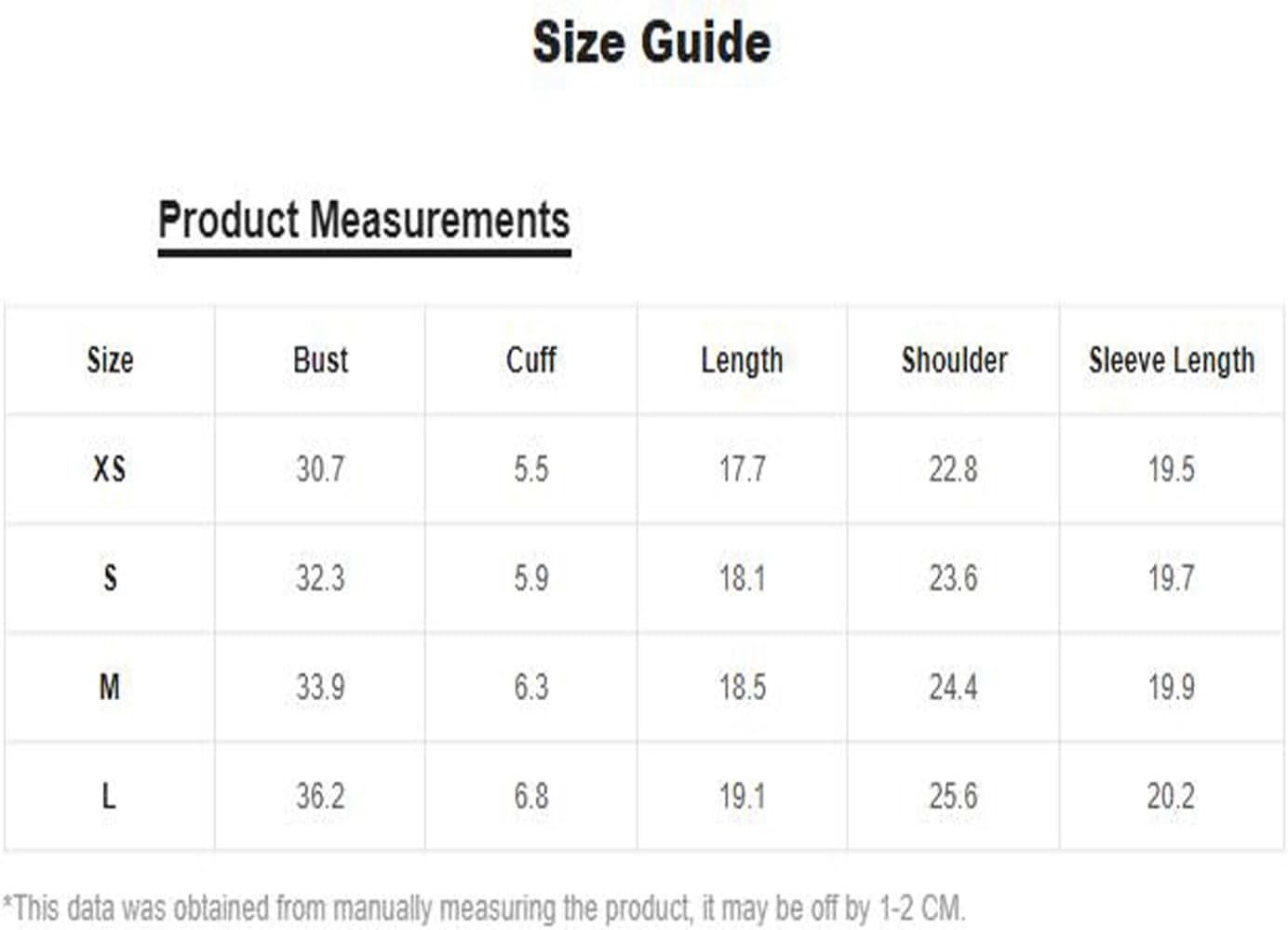The image size is (1288, 930).
Task: Select the S size row label
Action: pyautogui.click(x=110, y=578)
